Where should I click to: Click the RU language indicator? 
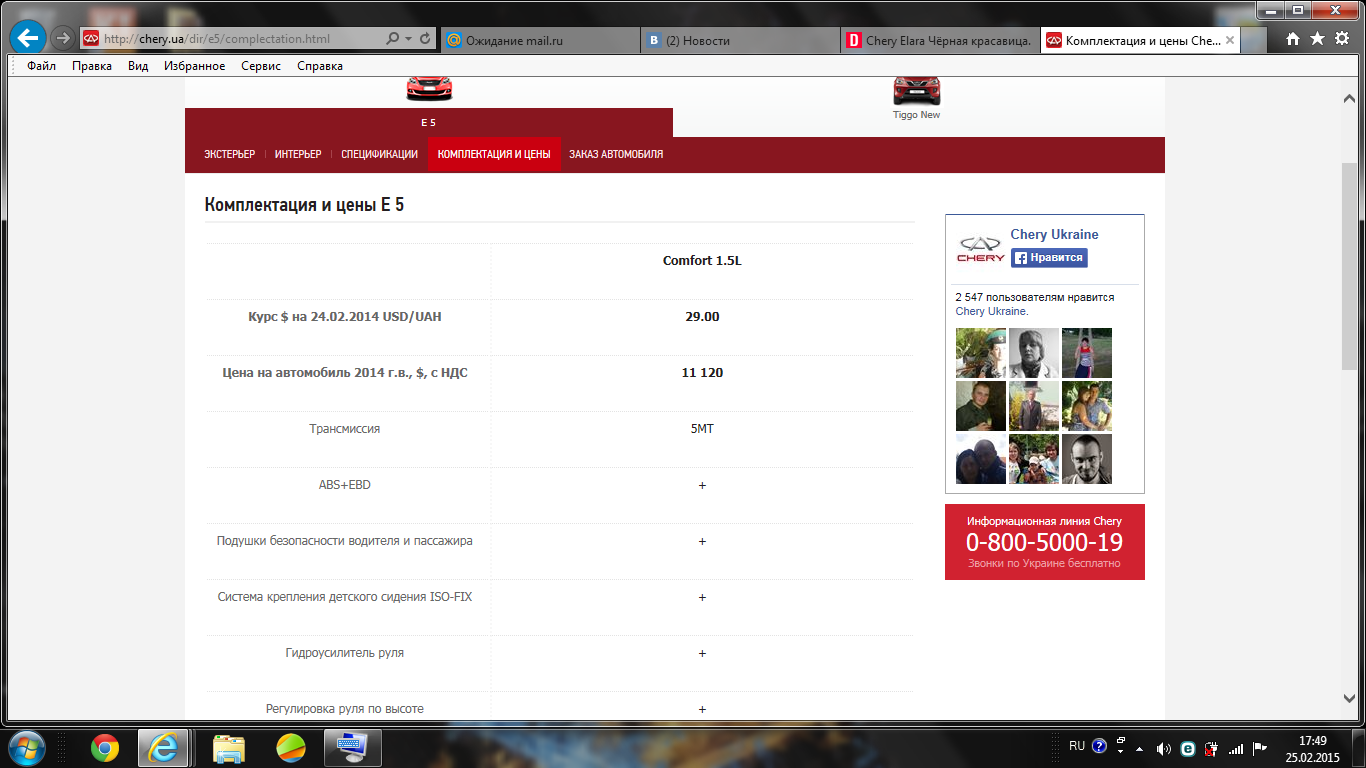click(1076, 746)
